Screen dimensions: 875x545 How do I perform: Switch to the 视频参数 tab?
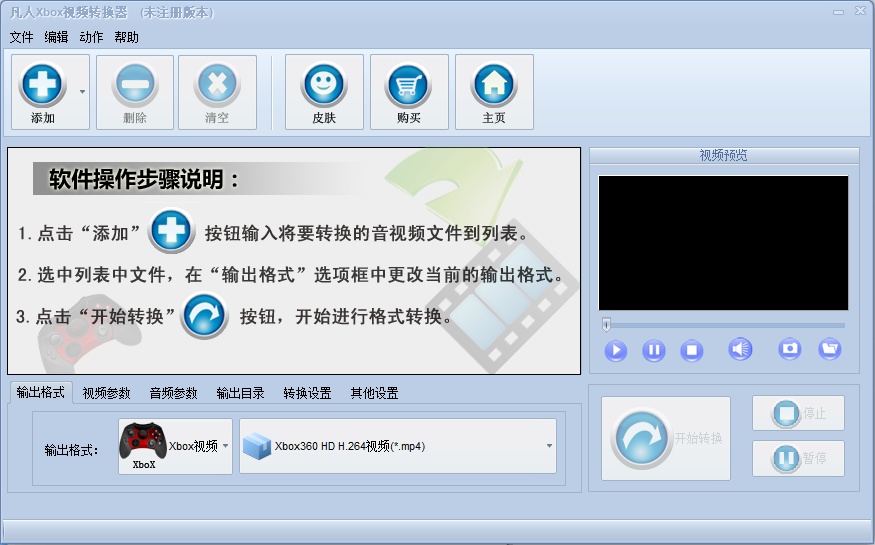pyautogui.click(x=107, y=393)
